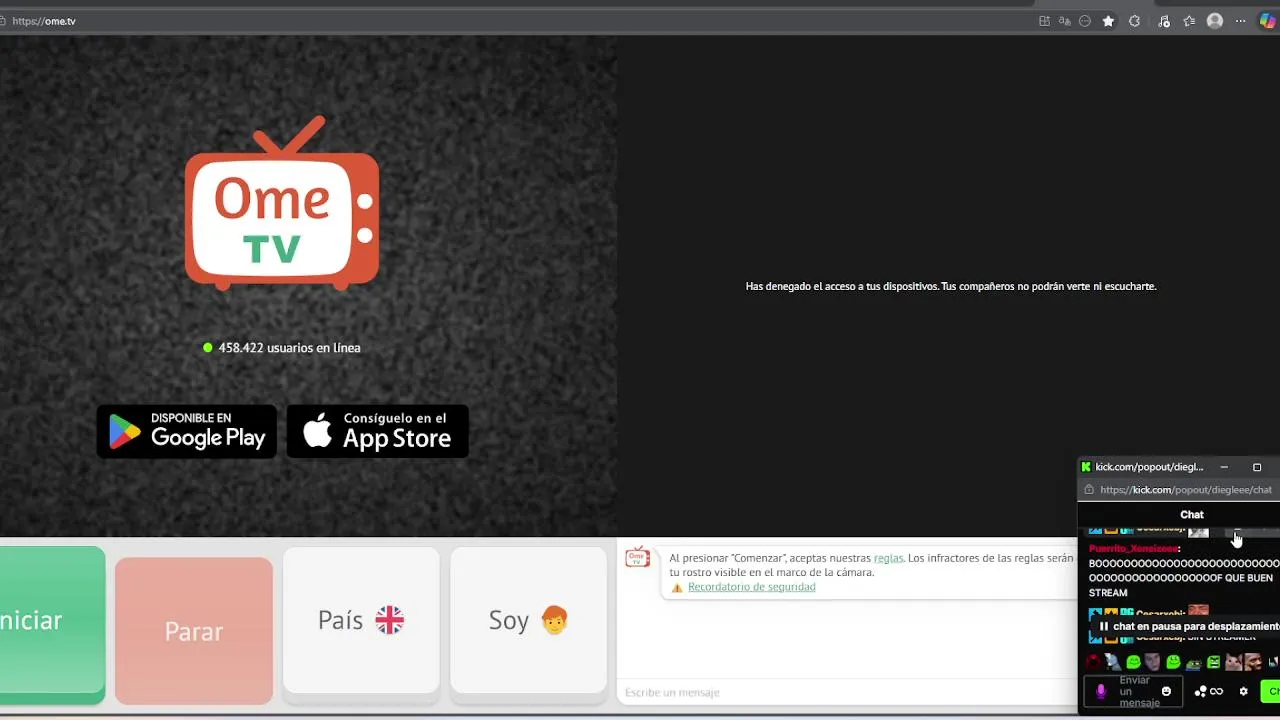Open the browser profile avatar
This screenshot has width=1280, height=720.
pos(1215,21)
